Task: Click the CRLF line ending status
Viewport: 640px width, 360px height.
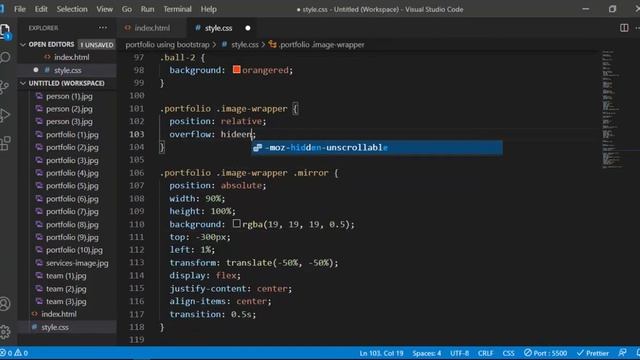Action: click(x=485, y=353)
